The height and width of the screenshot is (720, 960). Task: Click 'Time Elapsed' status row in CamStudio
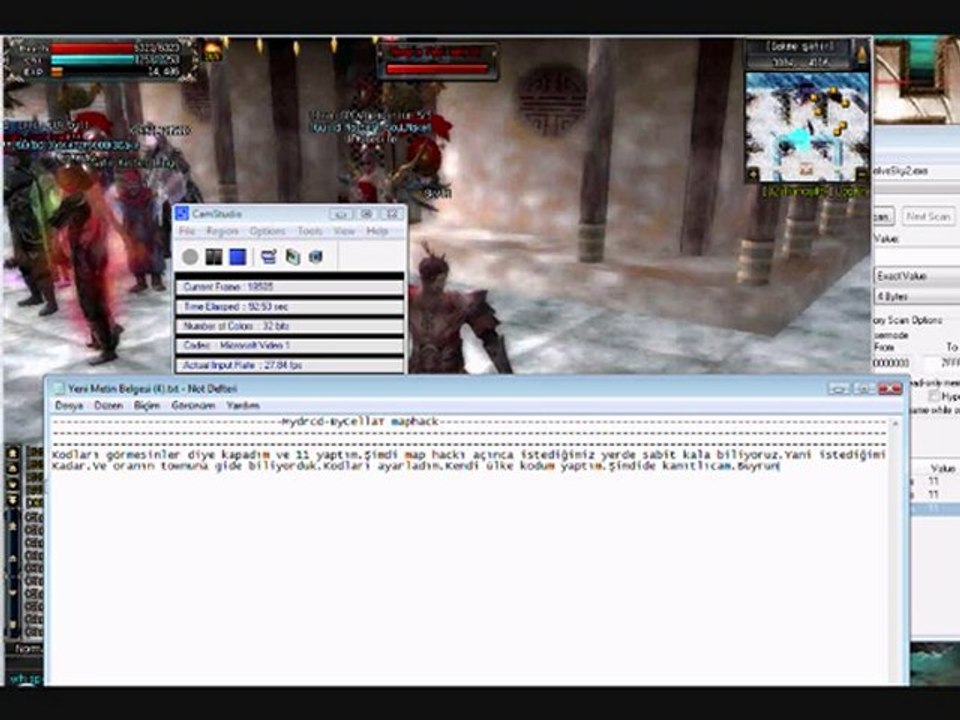290,306
